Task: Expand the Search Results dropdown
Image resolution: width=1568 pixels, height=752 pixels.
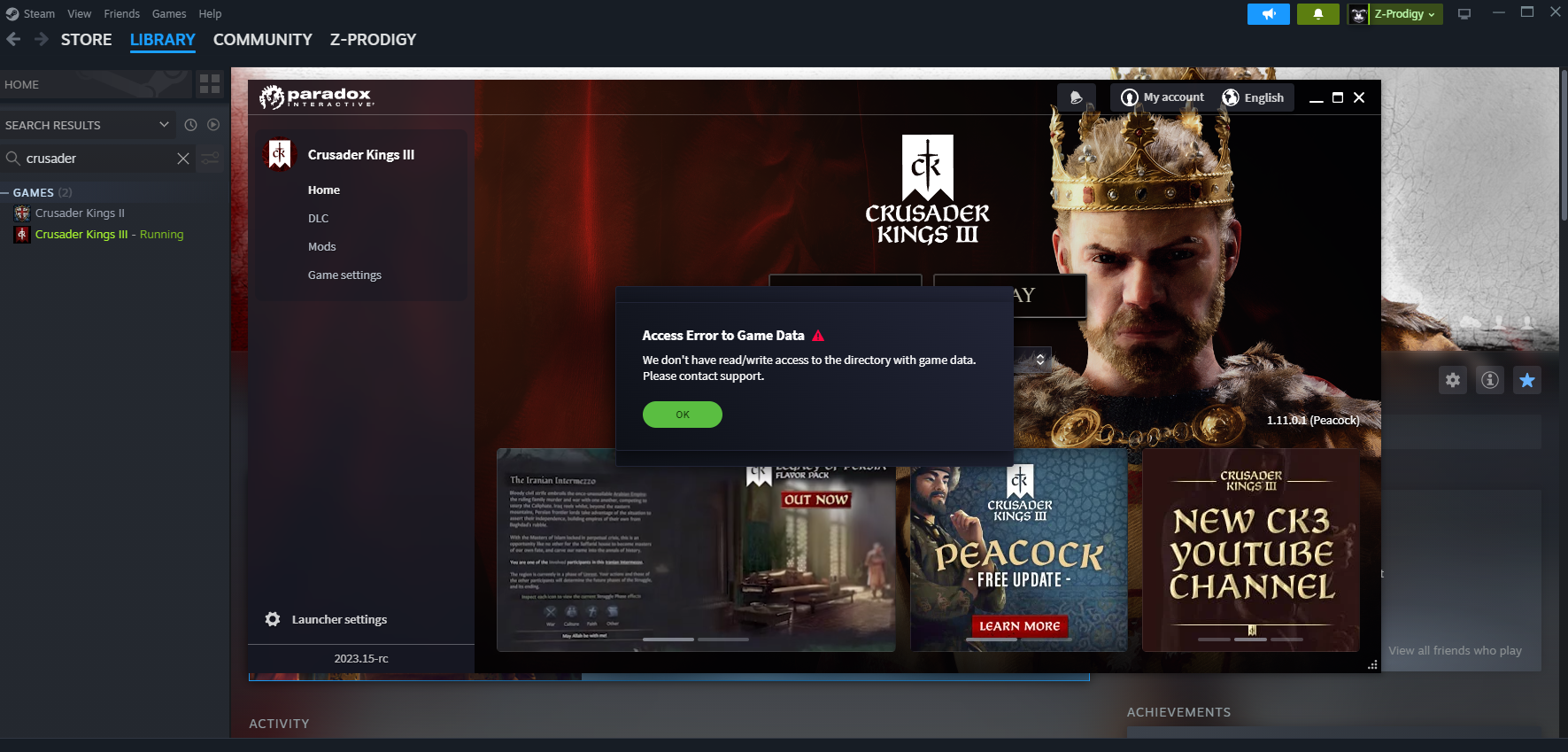Action: [x=164, y=125]
